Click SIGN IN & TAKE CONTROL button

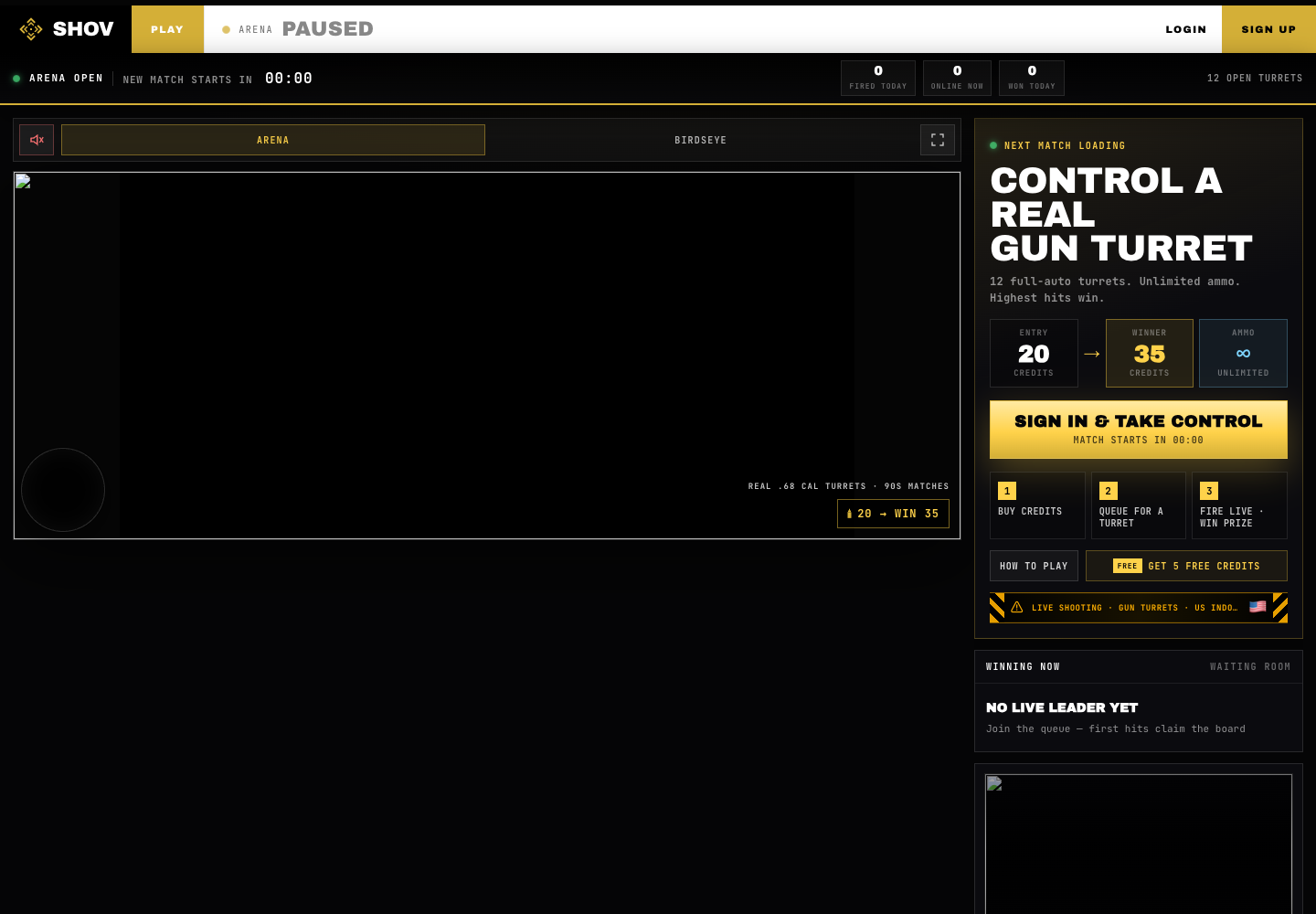point(1139,430)
